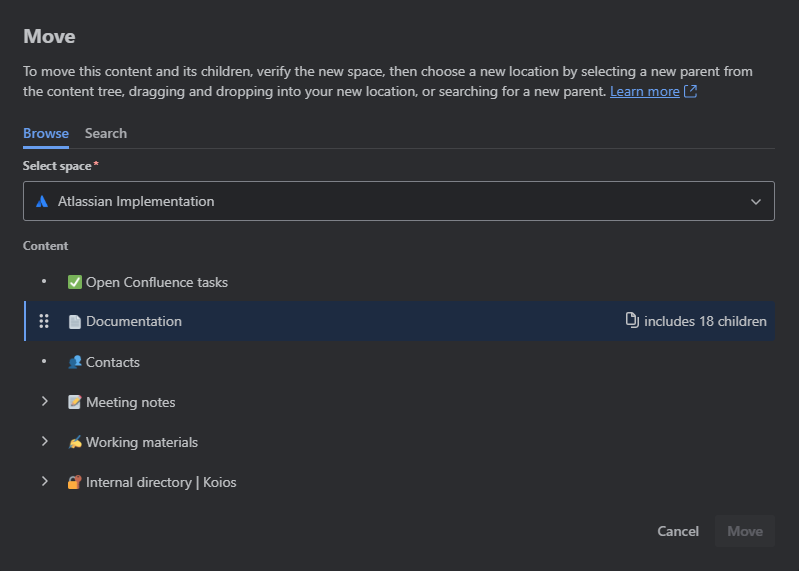Click the pages icon by includes 18 children
This screenshot has height=571, width=799.
[x=632, y=321]
